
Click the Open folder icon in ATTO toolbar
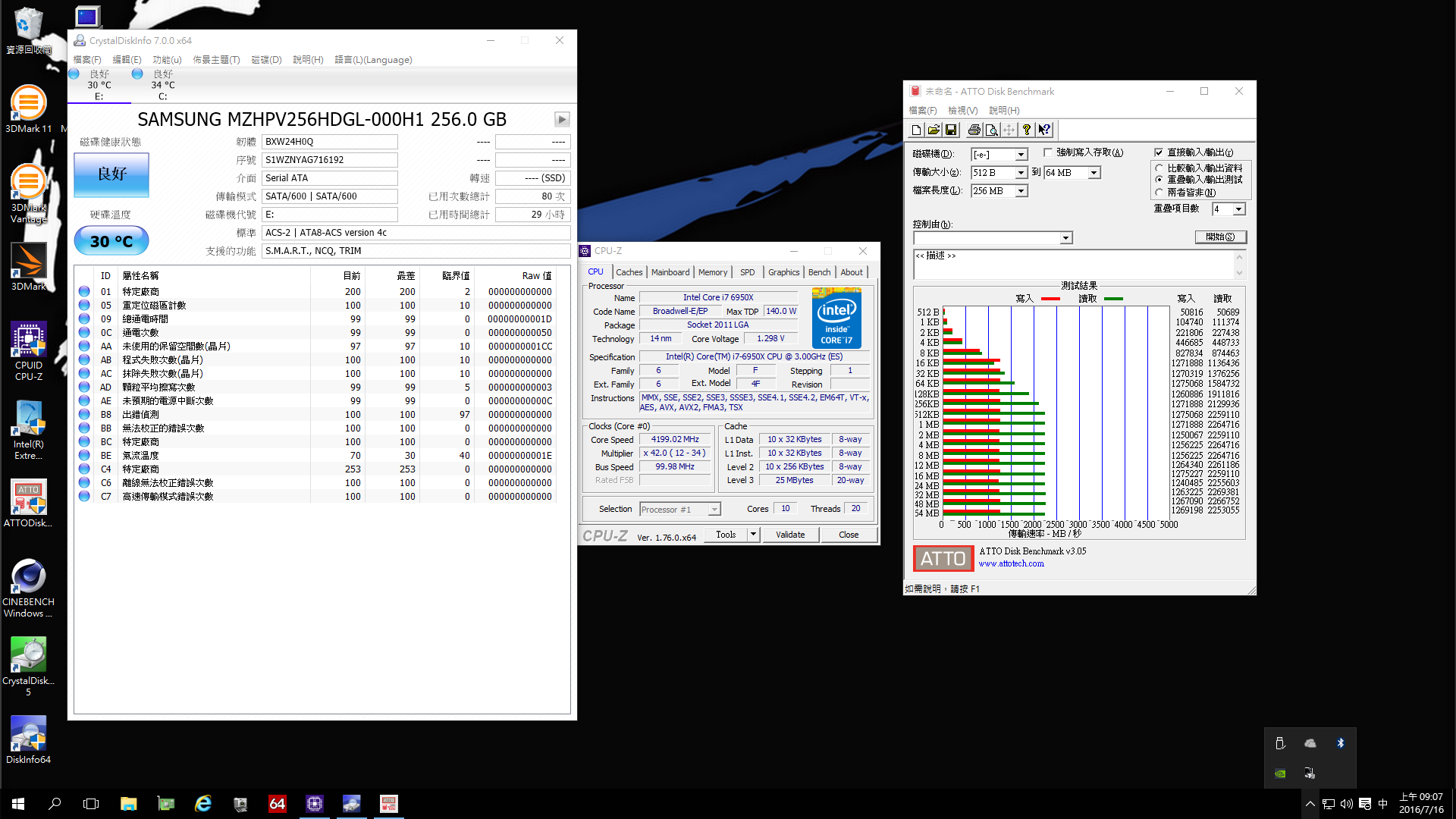pyautogui.click(x=934, y=130)
